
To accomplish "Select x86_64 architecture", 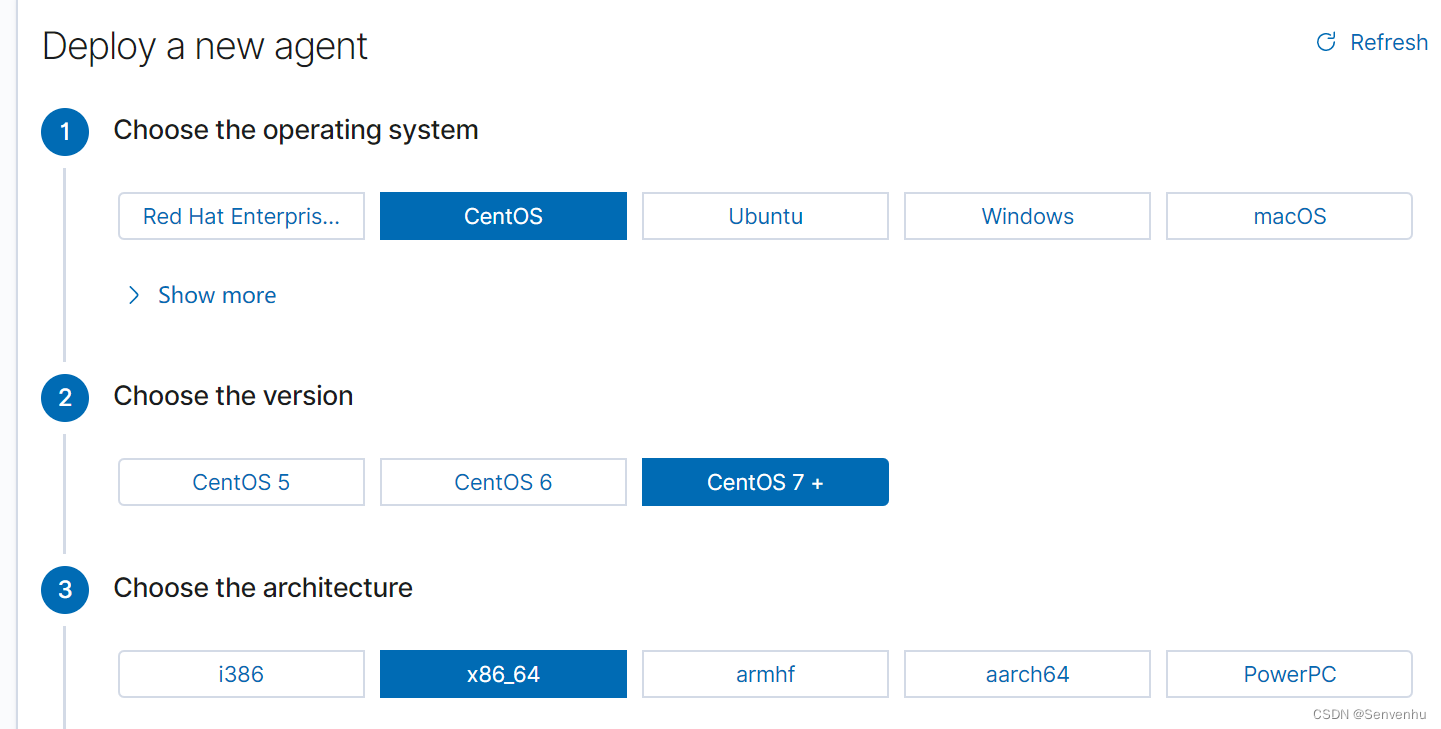I will 503,674.
